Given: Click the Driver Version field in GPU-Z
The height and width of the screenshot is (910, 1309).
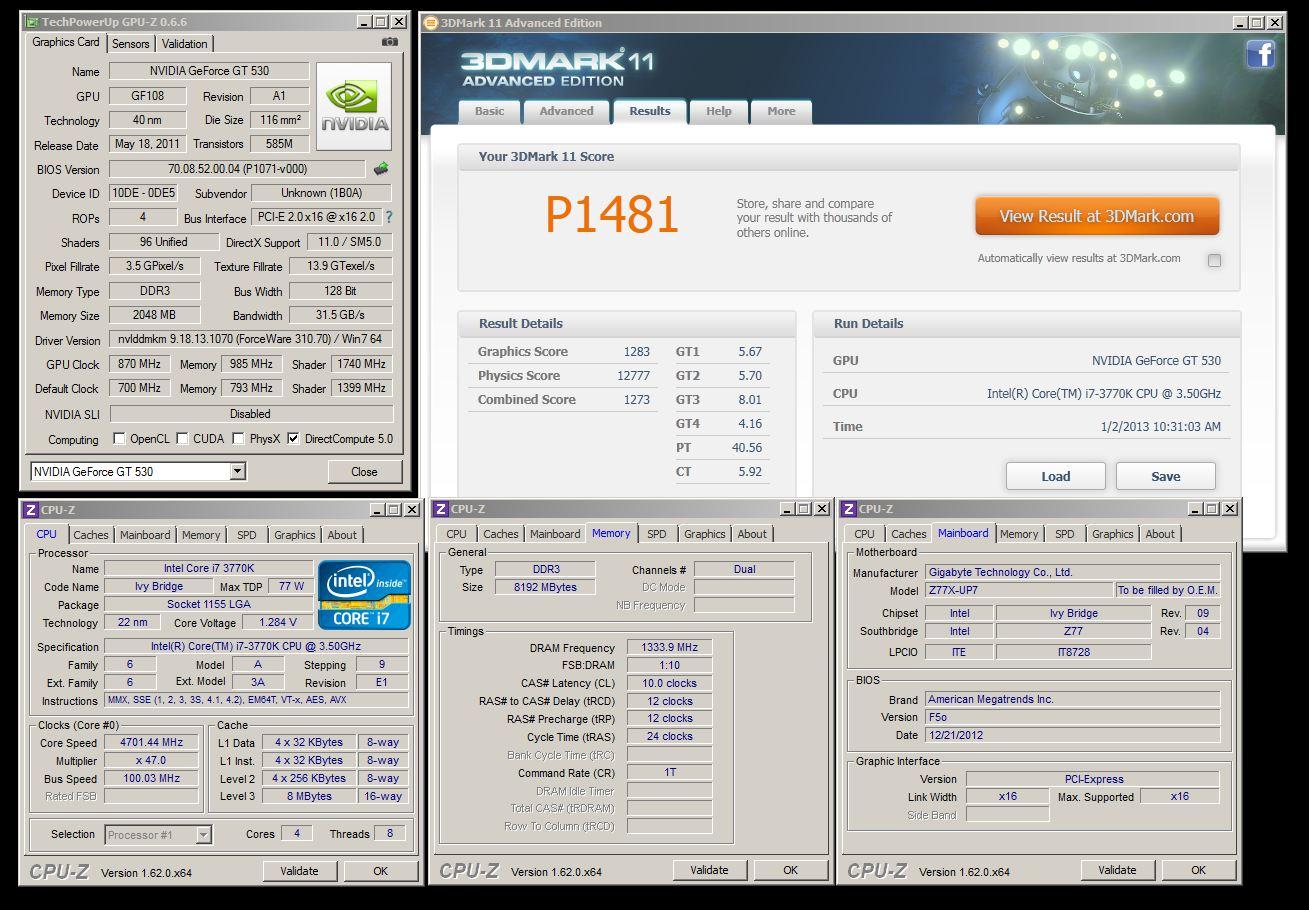Looking at the screenshot, I should [250, 339].
